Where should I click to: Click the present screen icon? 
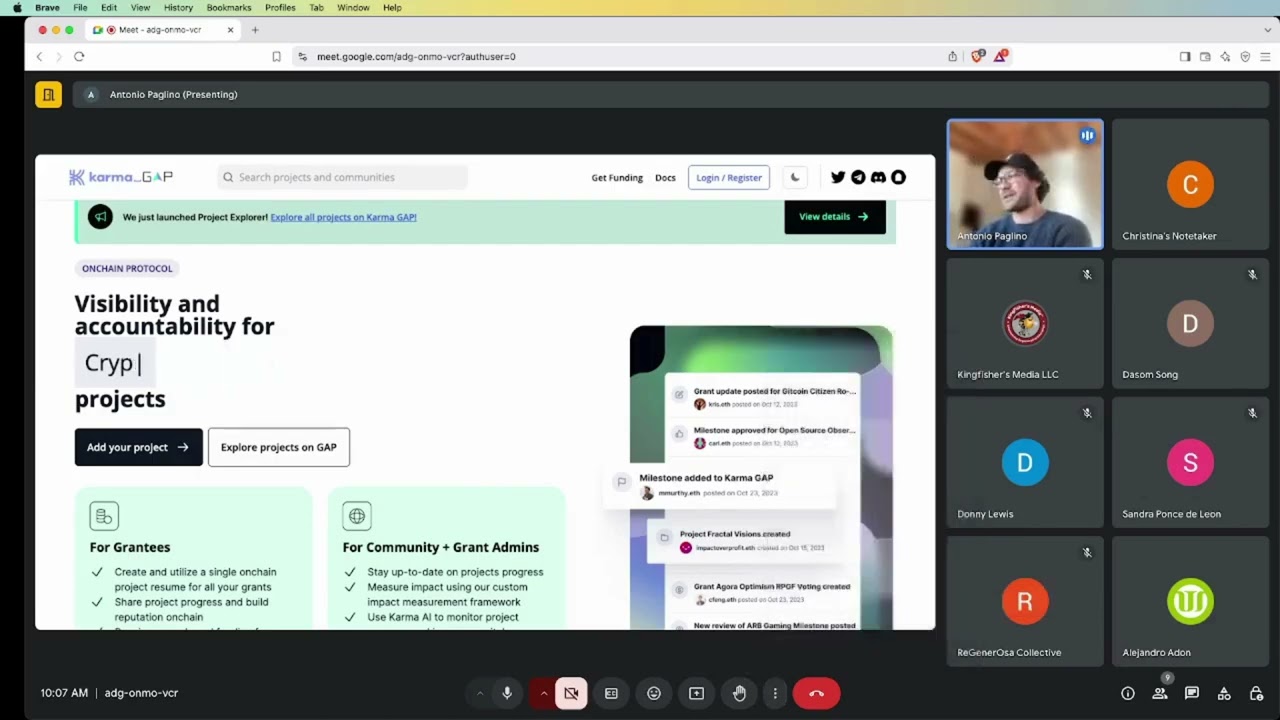[x=697, y=693]
